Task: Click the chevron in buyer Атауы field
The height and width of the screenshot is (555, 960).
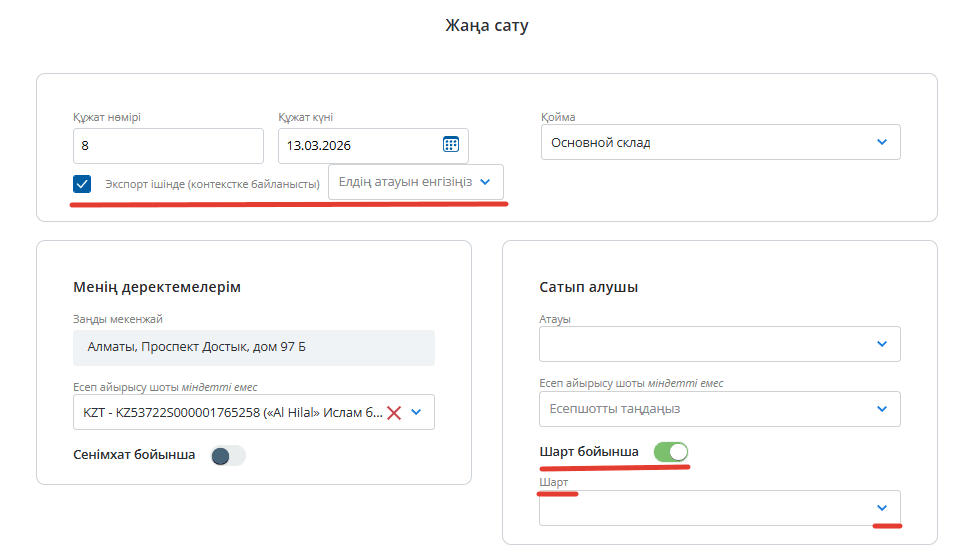Action: tap(881, 344)
